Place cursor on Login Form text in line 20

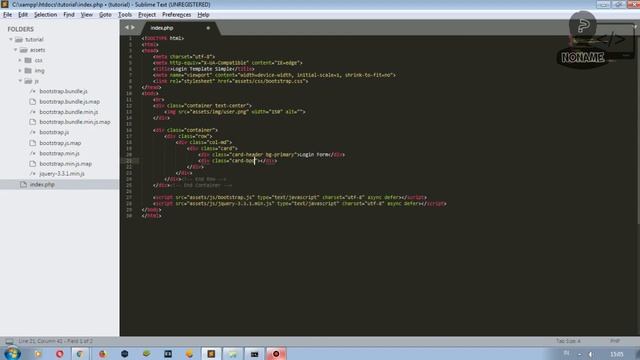[x=314, y=155]
